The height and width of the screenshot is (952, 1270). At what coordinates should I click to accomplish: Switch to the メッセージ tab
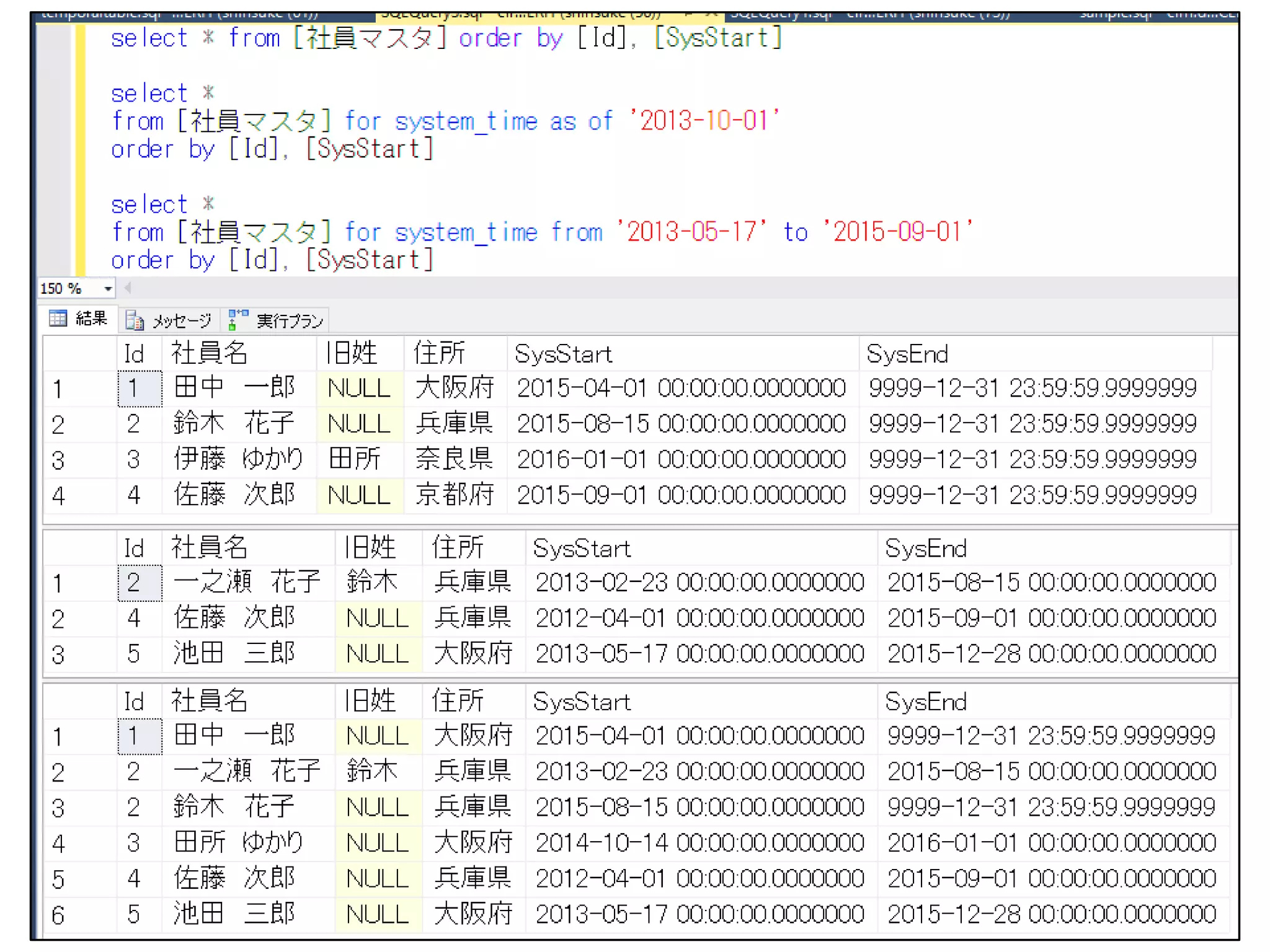[181, 320]
